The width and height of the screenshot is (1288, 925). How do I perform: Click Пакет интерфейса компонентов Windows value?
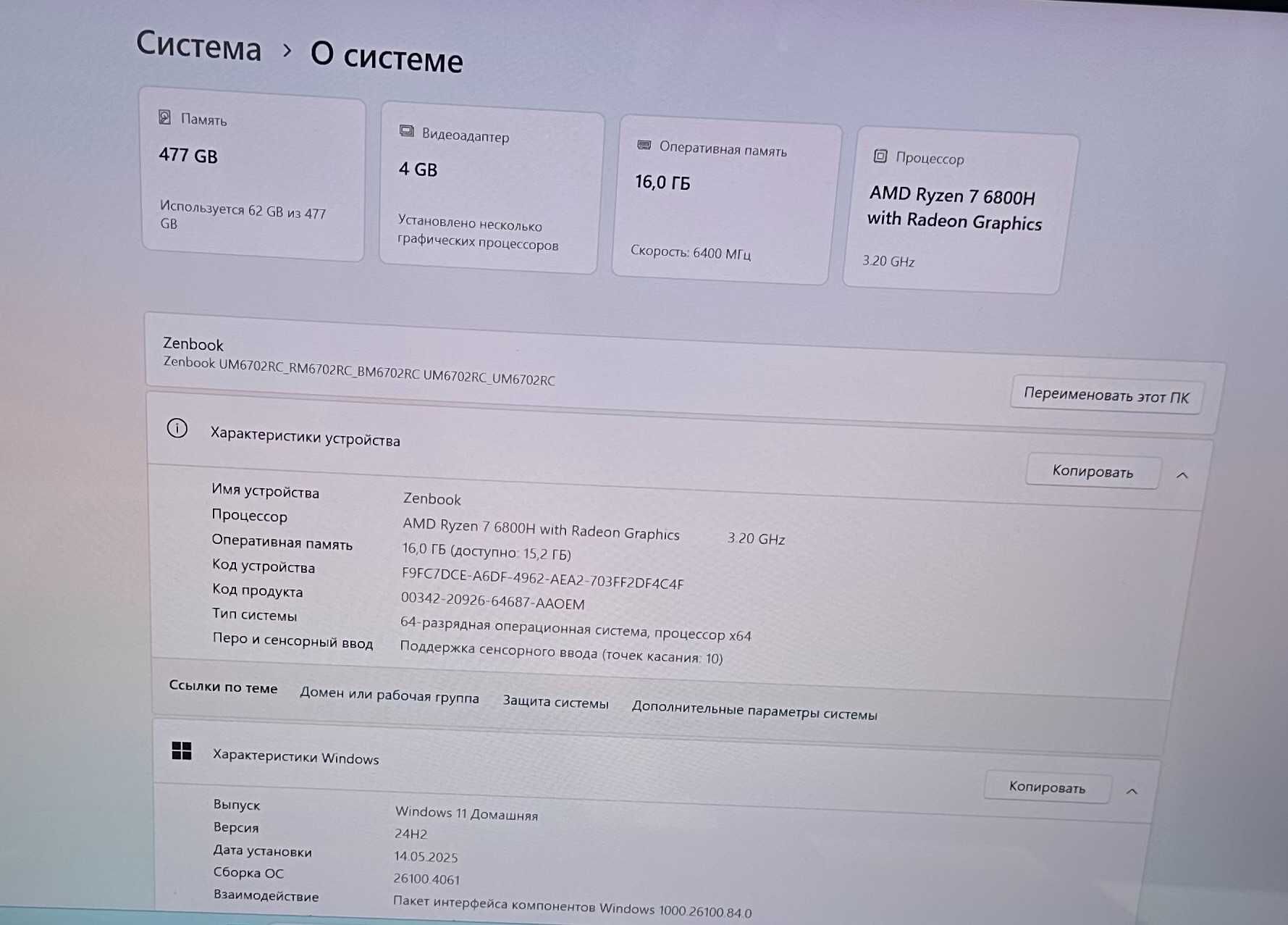pyautogui.click(x=572, y=906)
